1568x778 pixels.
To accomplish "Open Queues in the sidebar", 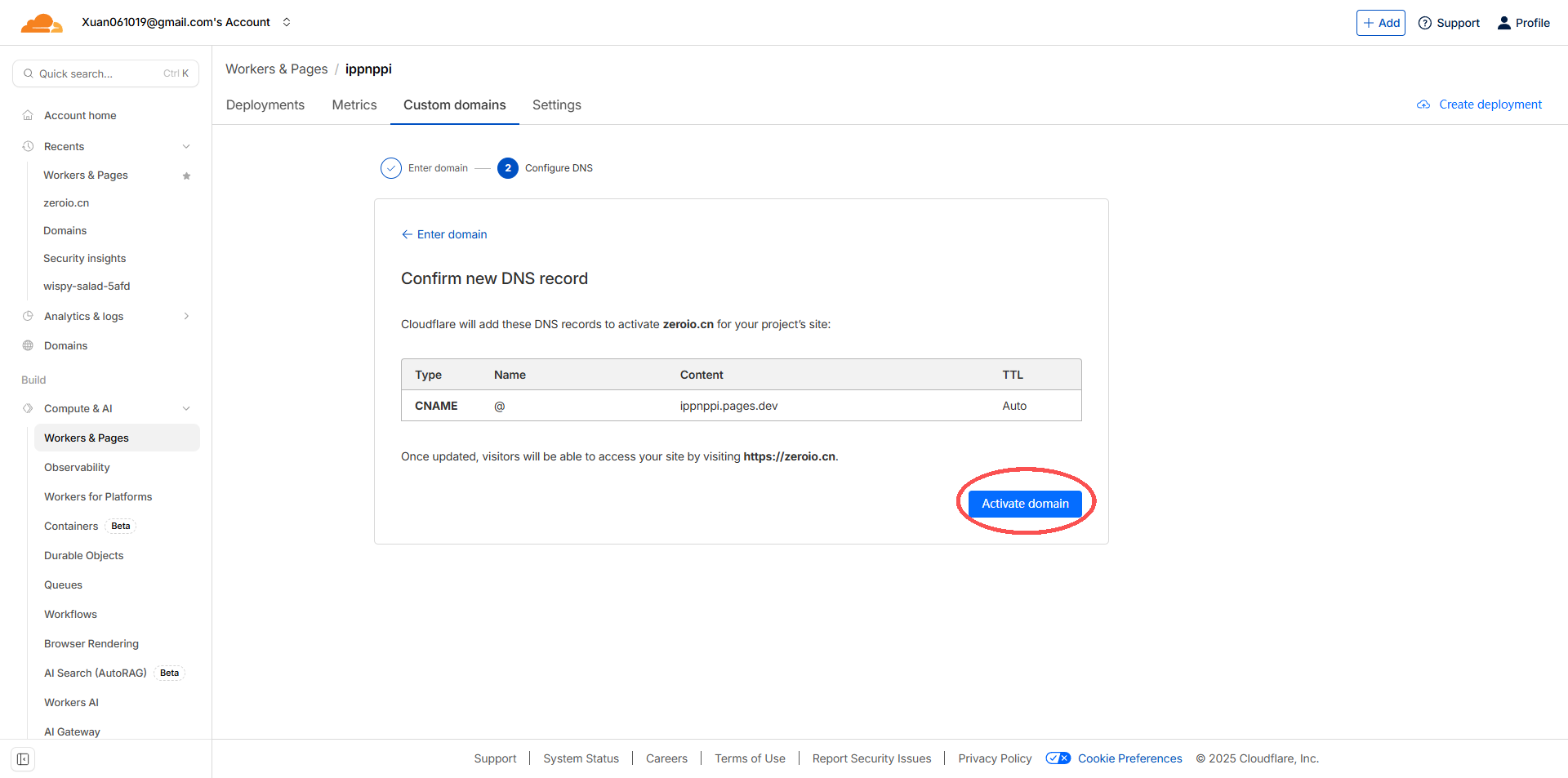I will coord(64,585).
